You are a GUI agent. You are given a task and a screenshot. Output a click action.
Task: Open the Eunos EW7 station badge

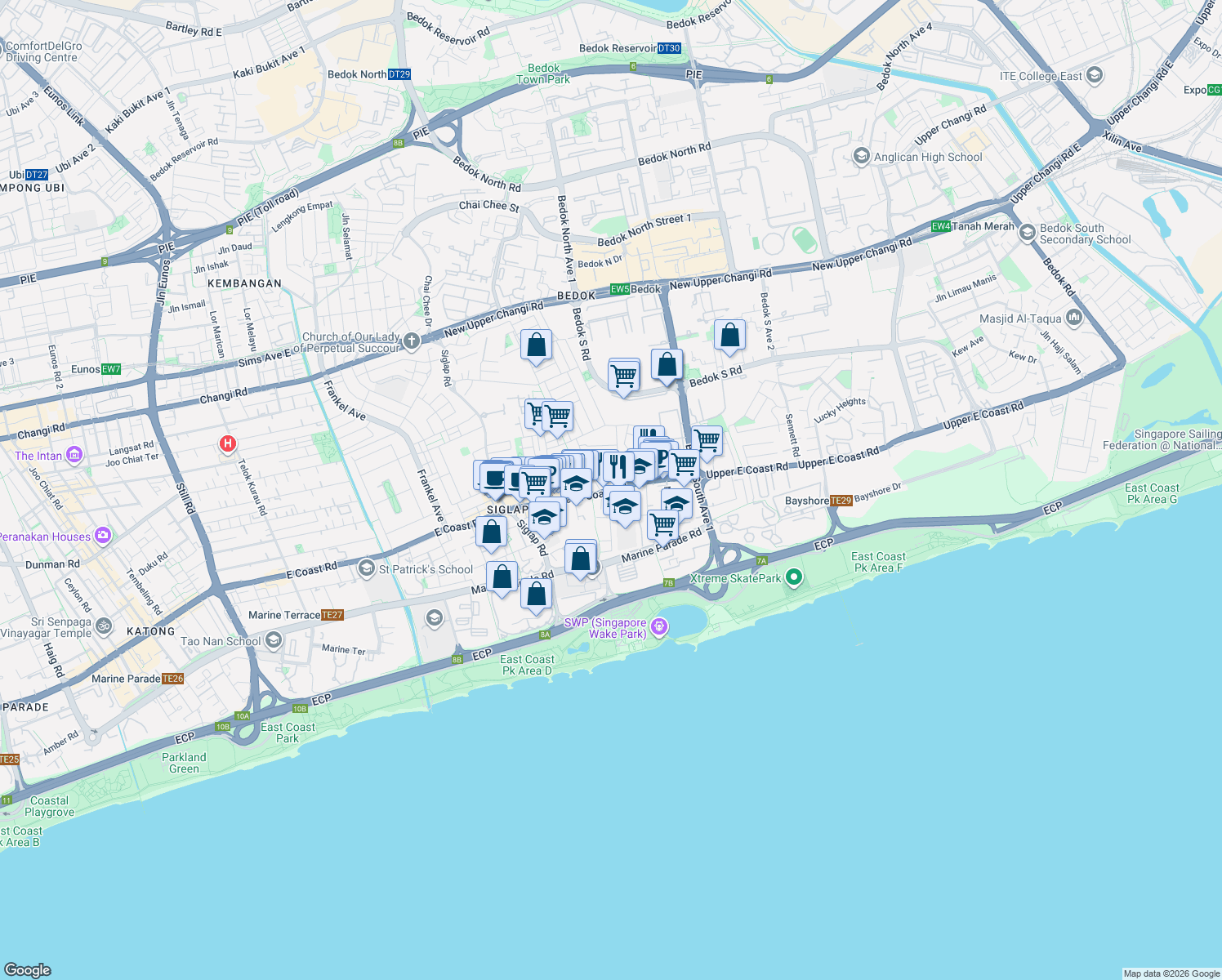click(x=111, y=369)
